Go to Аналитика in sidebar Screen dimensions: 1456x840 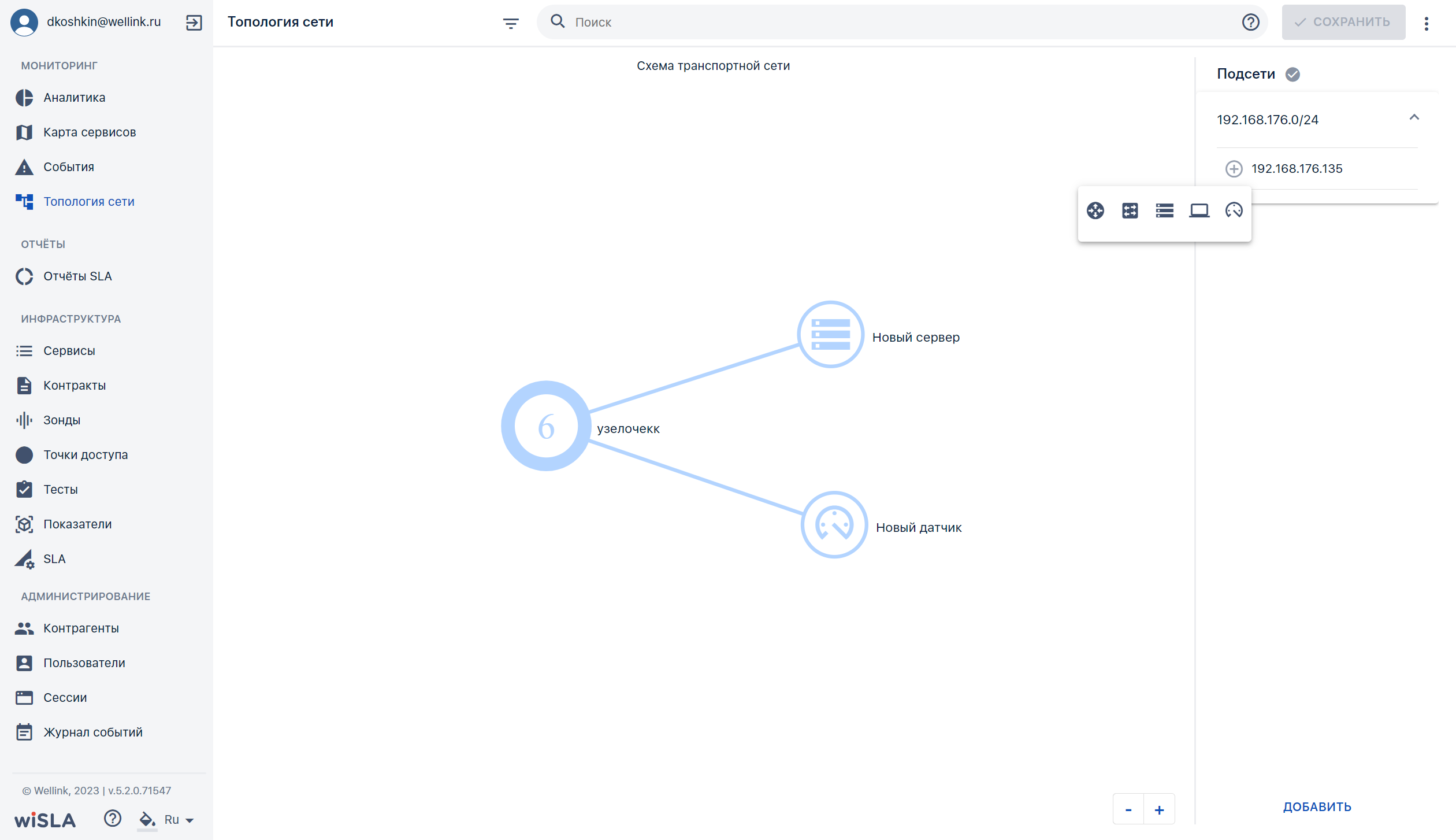[x=74, y=98]
